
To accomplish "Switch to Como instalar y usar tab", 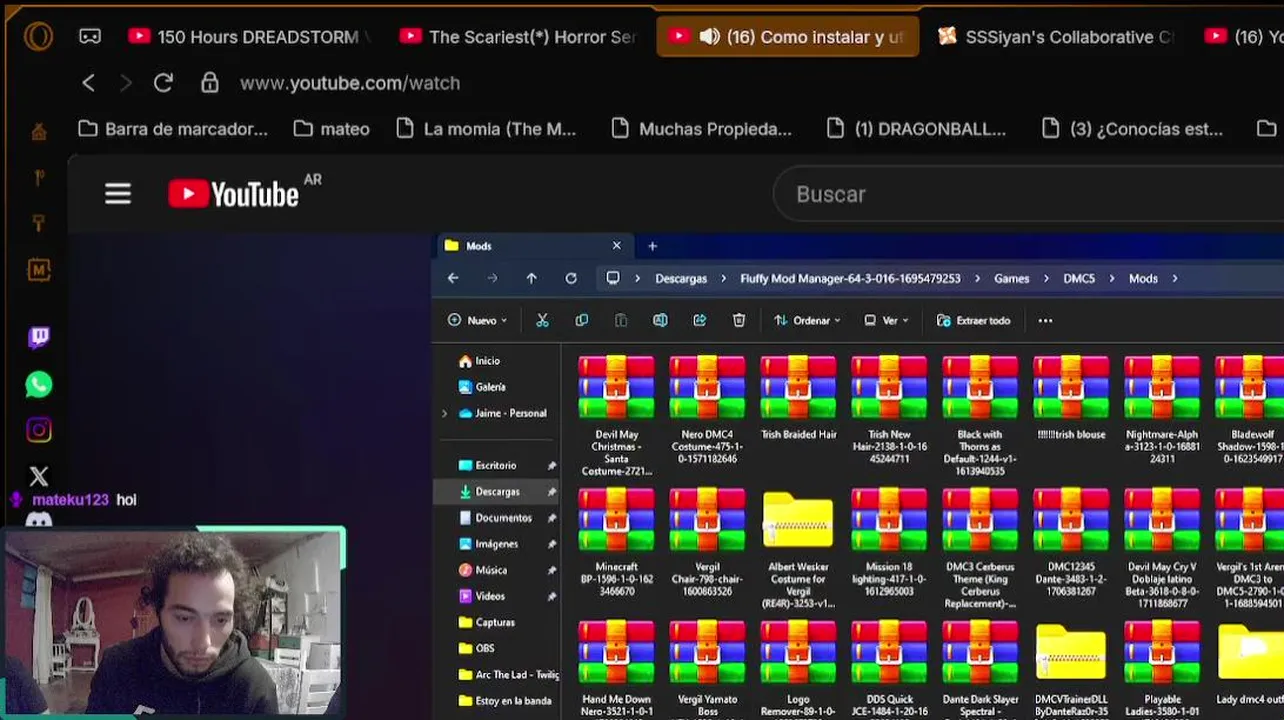I will pos(788,37).
